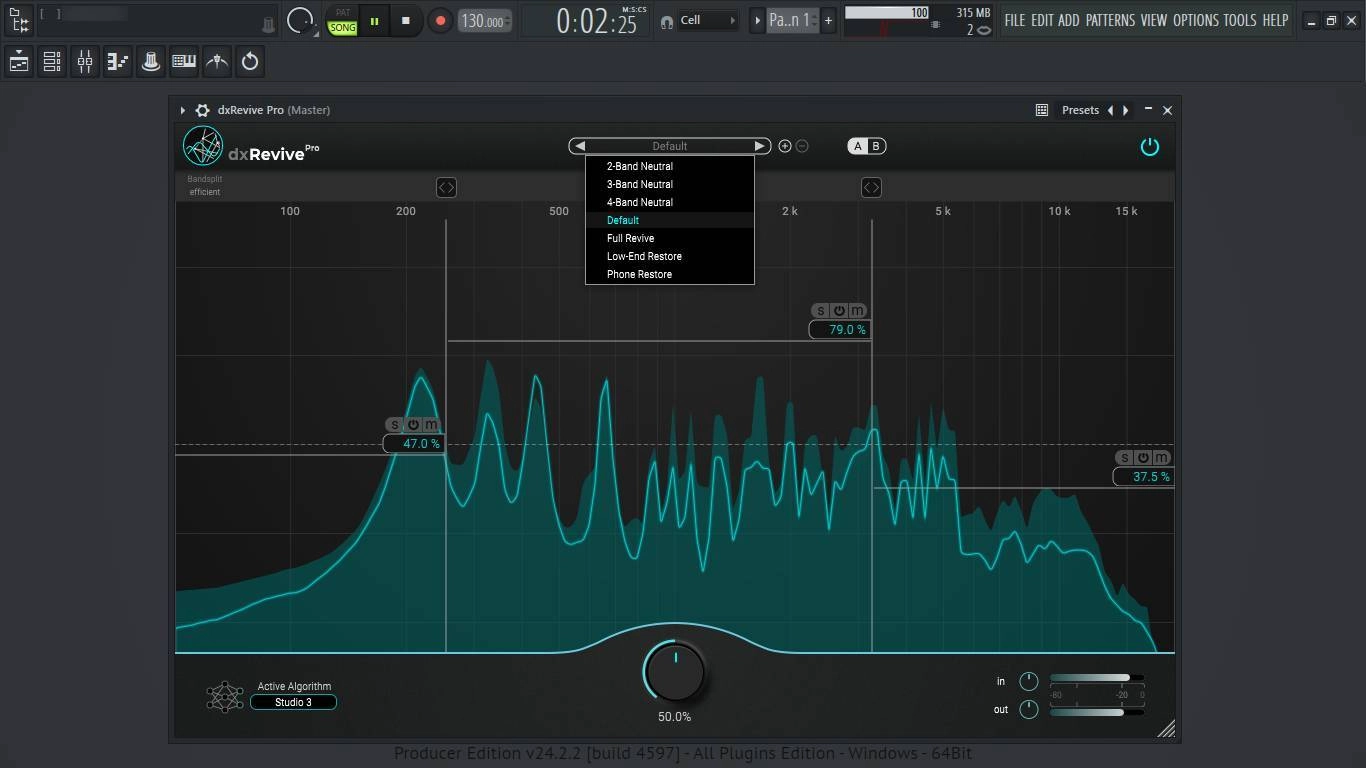Click the large 50.0% amount knob
This screenshot has width=1366, height=768.
click(675, 671)
